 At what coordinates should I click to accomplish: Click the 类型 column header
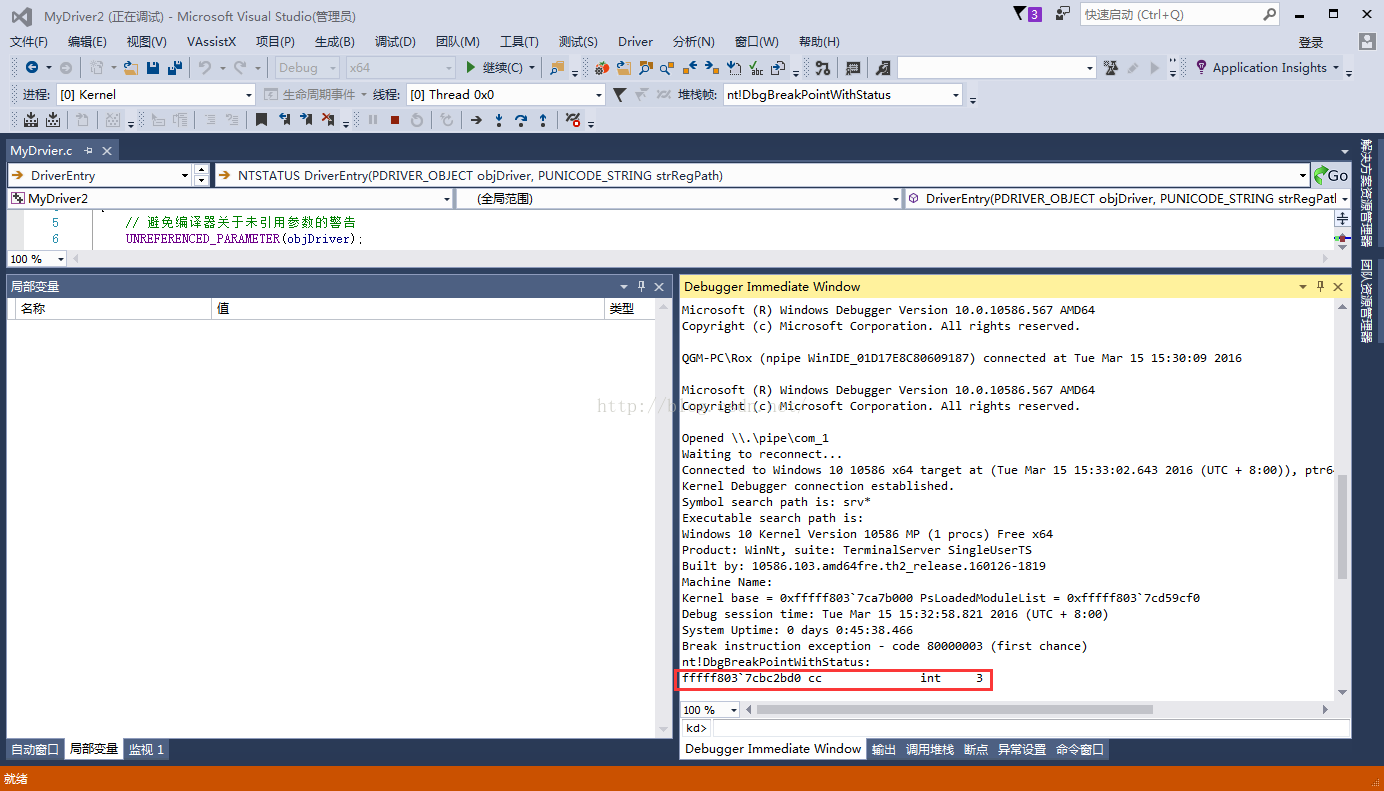click(x=630, y=309)
